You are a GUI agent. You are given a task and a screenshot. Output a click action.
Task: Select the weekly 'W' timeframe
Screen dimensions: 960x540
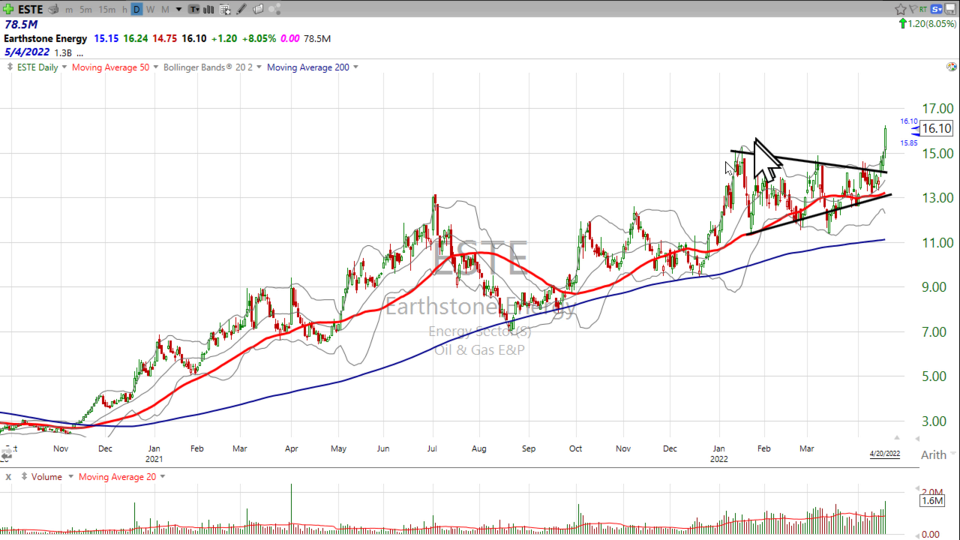pyautogui.click(x=150, y=9)
